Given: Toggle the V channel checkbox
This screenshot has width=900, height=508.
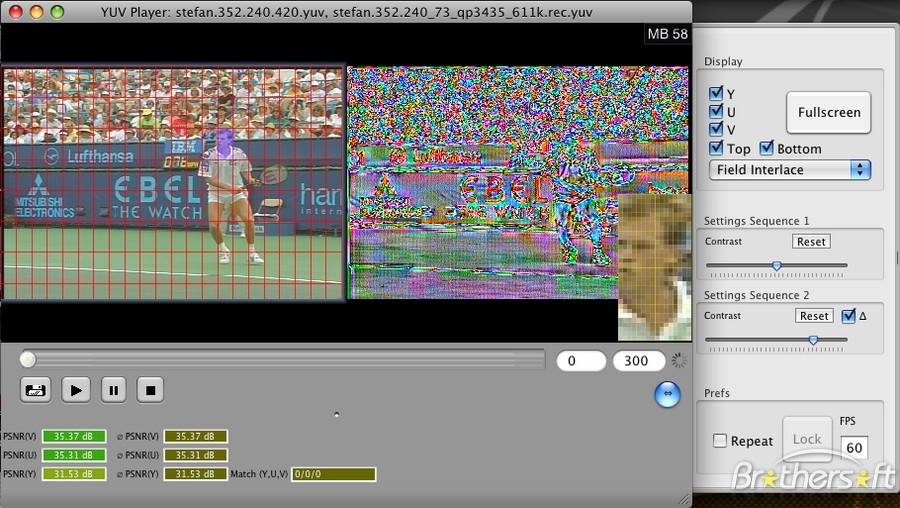Looking at the screenshot, I should [x=716, y=129].
